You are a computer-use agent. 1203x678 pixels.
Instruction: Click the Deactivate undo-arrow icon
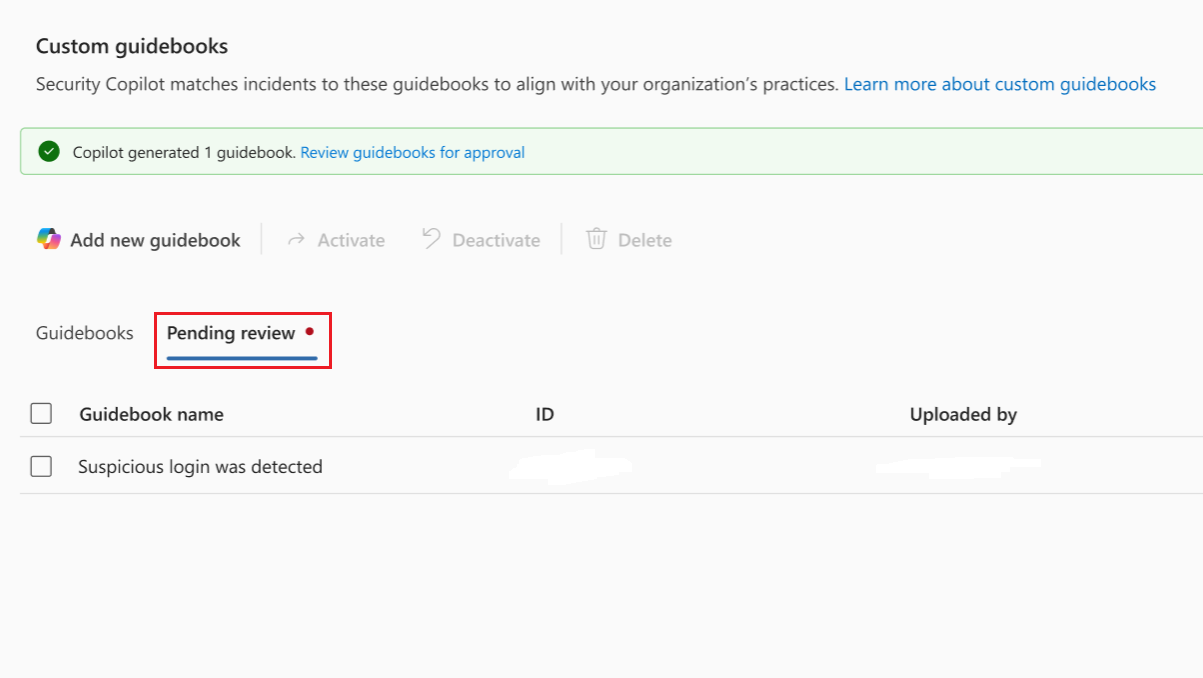coord(430,239)
